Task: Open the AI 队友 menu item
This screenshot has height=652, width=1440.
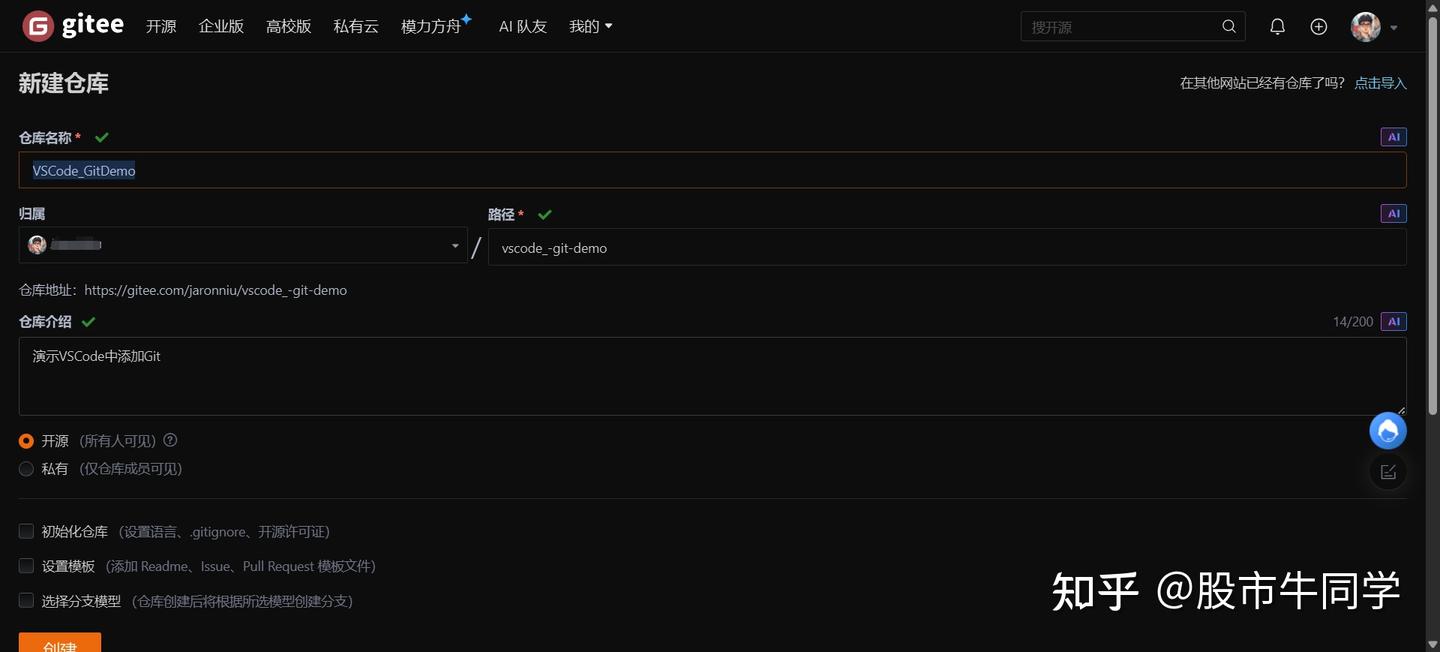Action: [x=522, y=26]
